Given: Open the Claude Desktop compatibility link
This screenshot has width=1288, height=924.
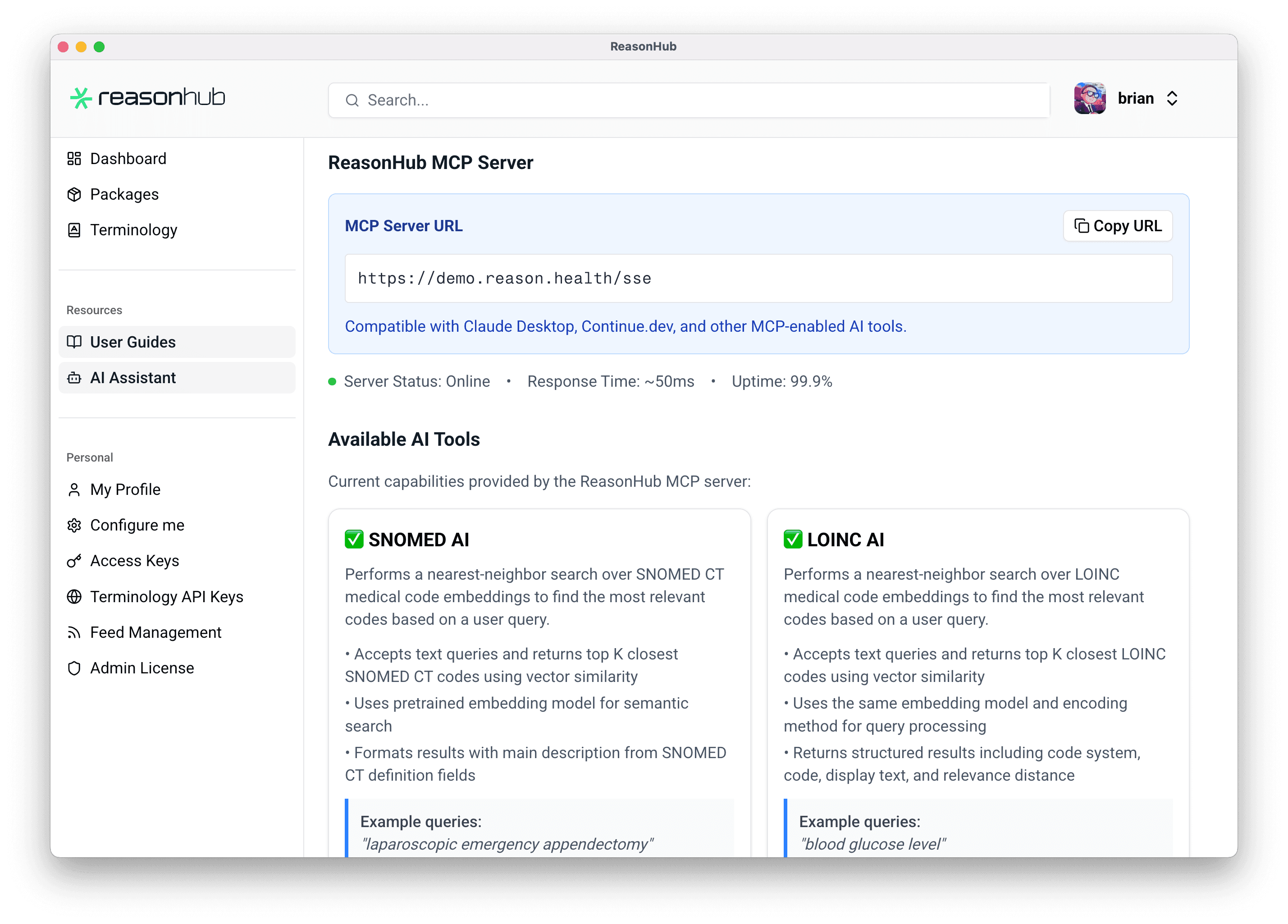Looking at the screenshot, I should click(x=520, y=326).
